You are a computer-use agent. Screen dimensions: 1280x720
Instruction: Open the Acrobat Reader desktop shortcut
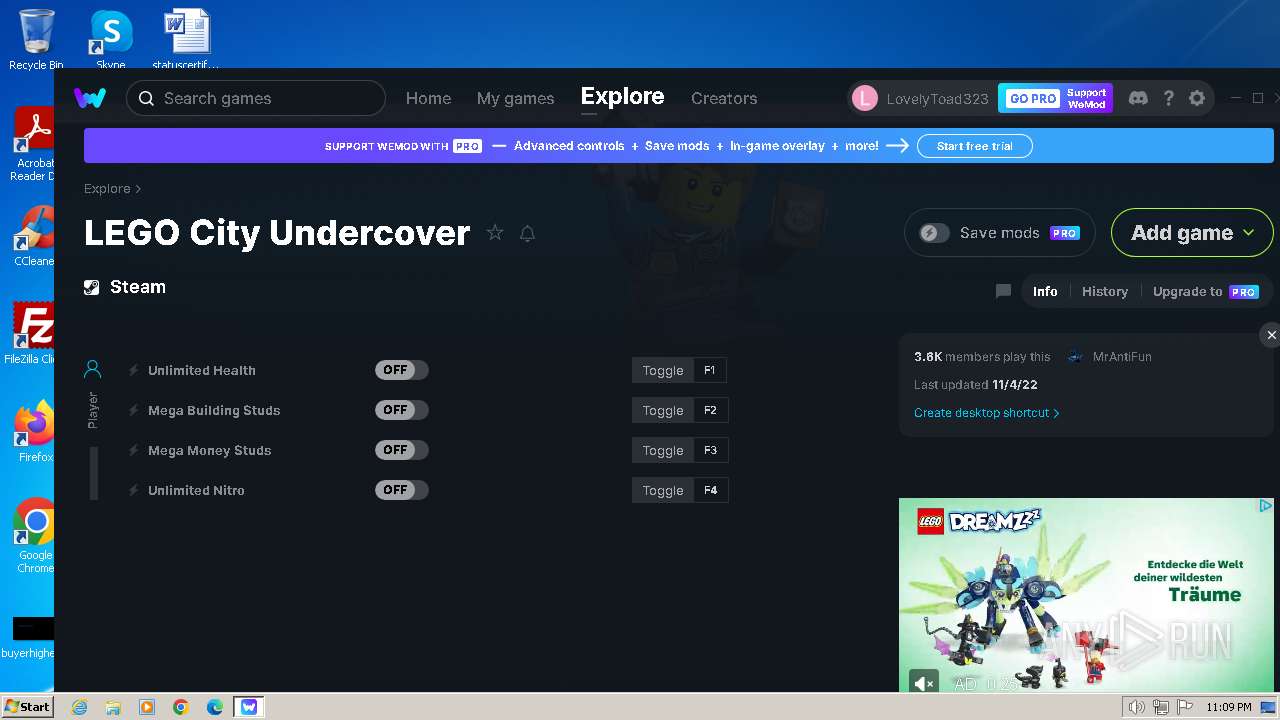click(x=35, y=144)
